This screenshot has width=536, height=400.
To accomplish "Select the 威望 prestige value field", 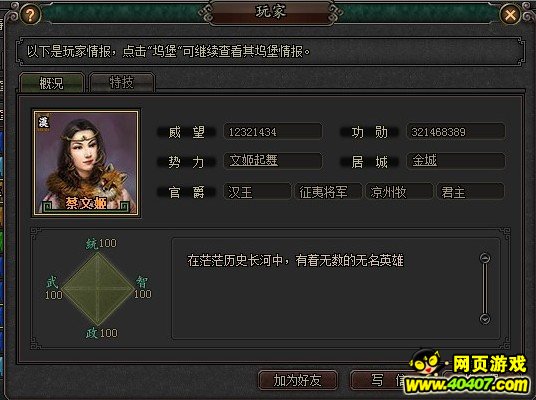I will click(x=272, y=132).
